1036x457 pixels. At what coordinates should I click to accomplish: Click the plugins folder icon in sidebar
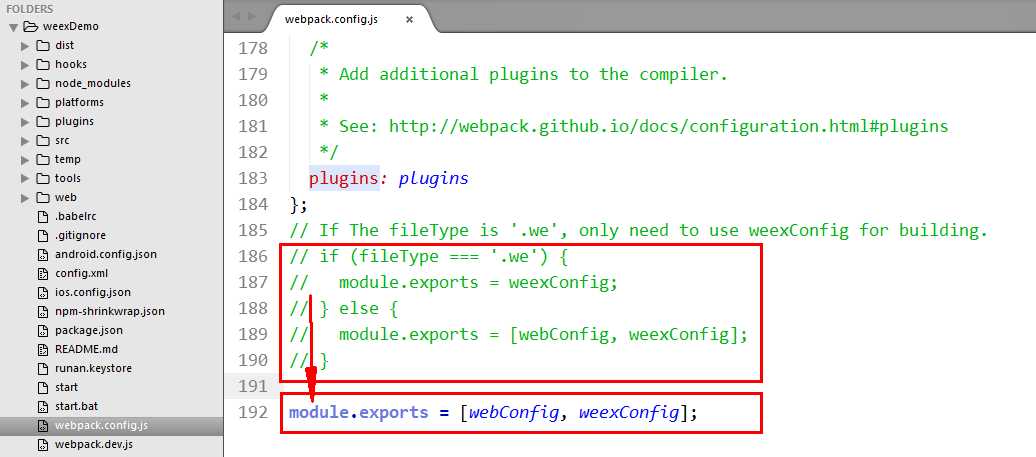43,122
